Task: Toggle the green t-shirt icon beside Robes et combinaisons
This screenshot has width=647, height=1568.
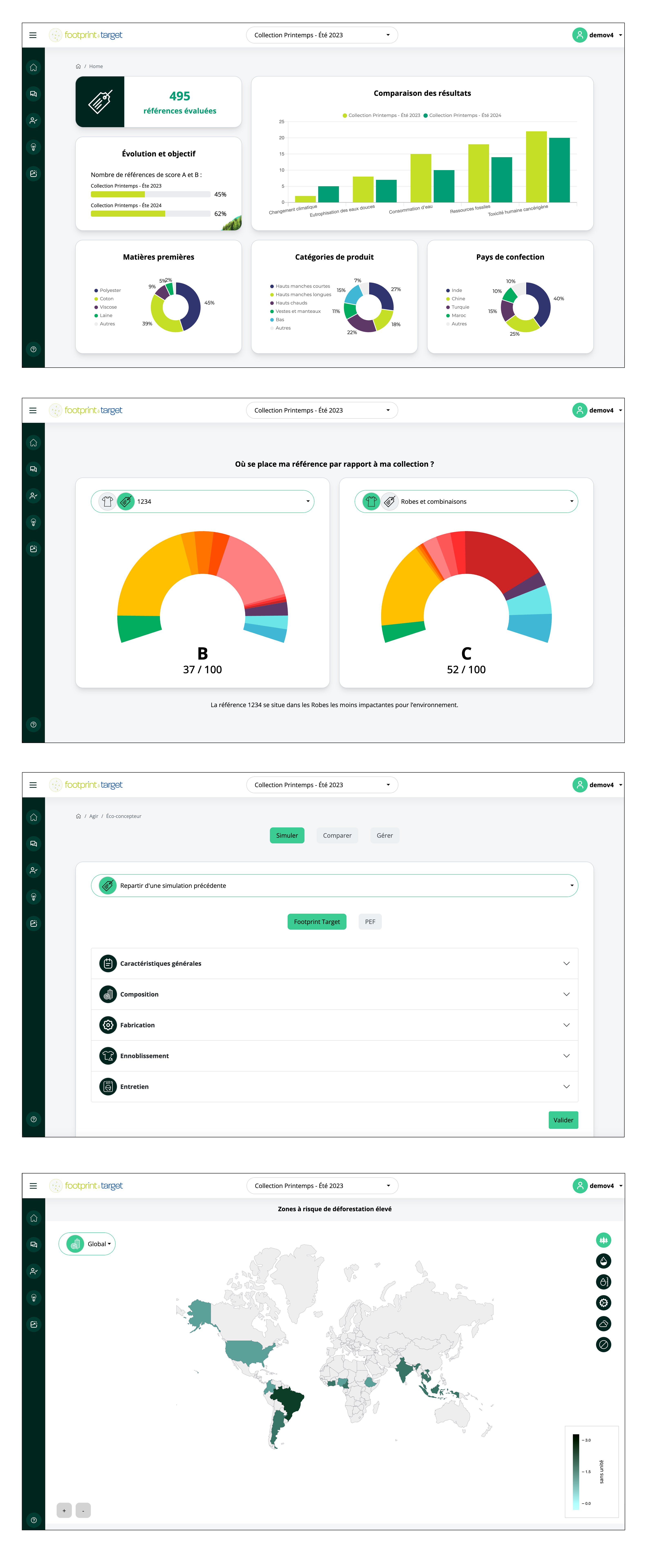Action: (x=371, y=502)
